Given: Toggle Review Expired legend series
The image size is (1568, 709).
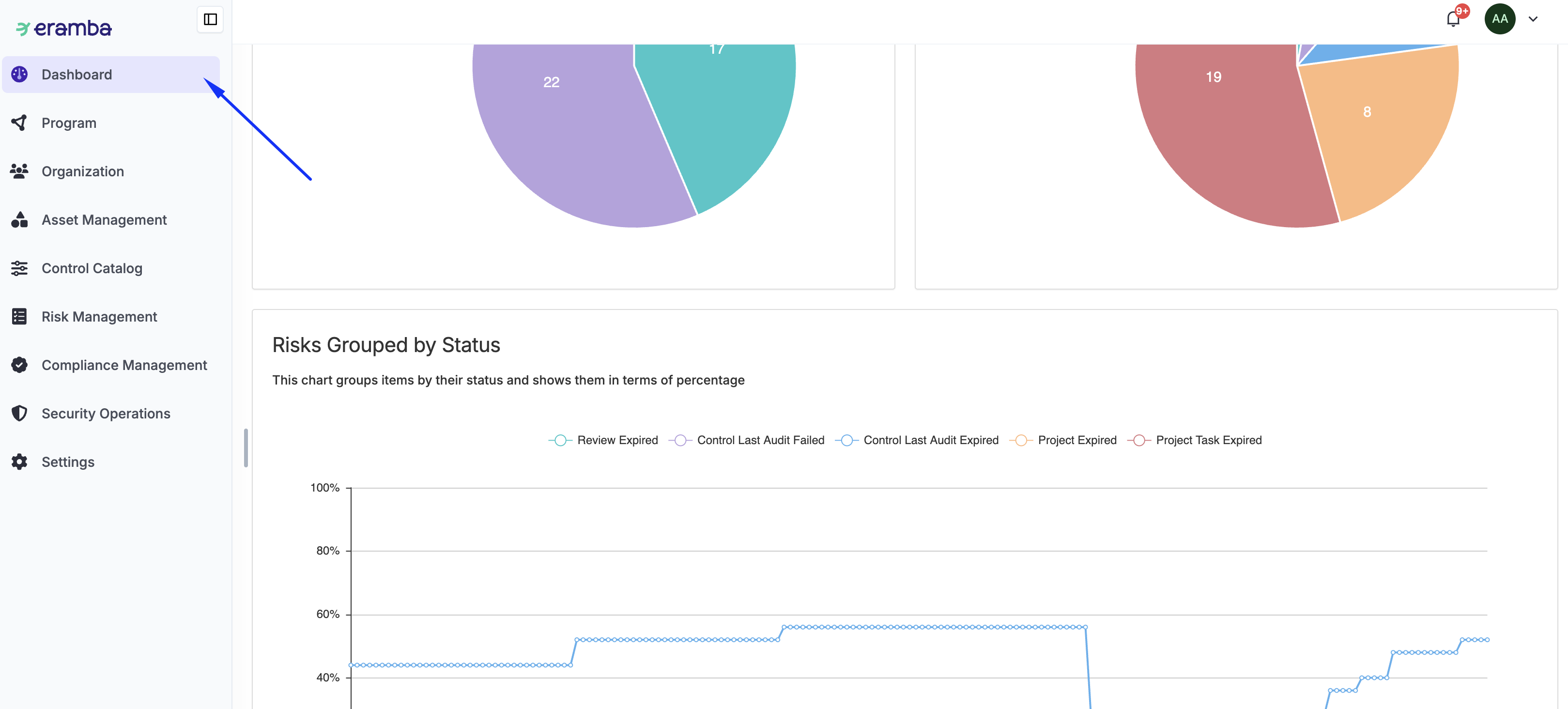Looking at the screenshot, I should (603, 440).
